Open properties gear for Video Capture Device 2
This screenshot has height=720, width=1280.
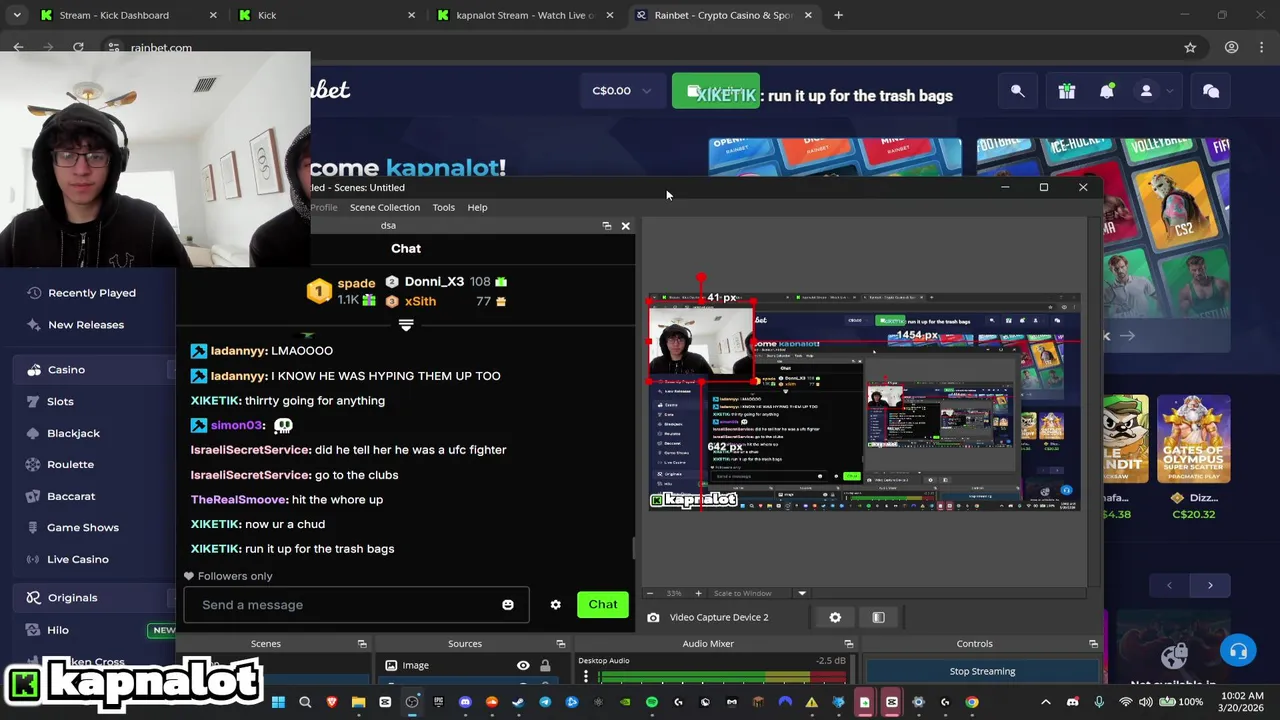pos(835,617)
